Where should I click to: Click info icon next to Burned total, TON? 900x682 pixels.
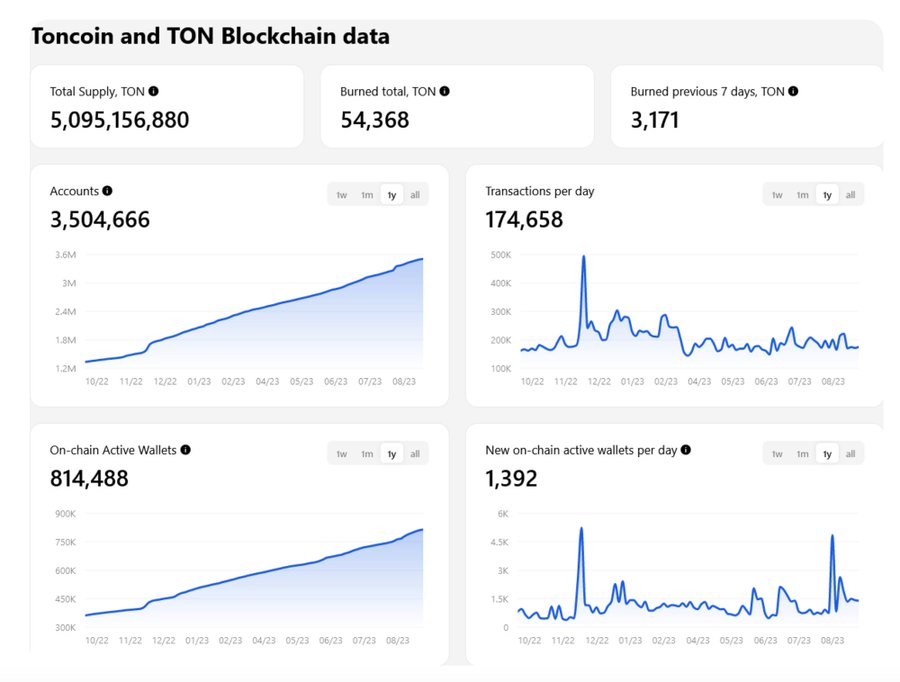[x=444, y=91]
